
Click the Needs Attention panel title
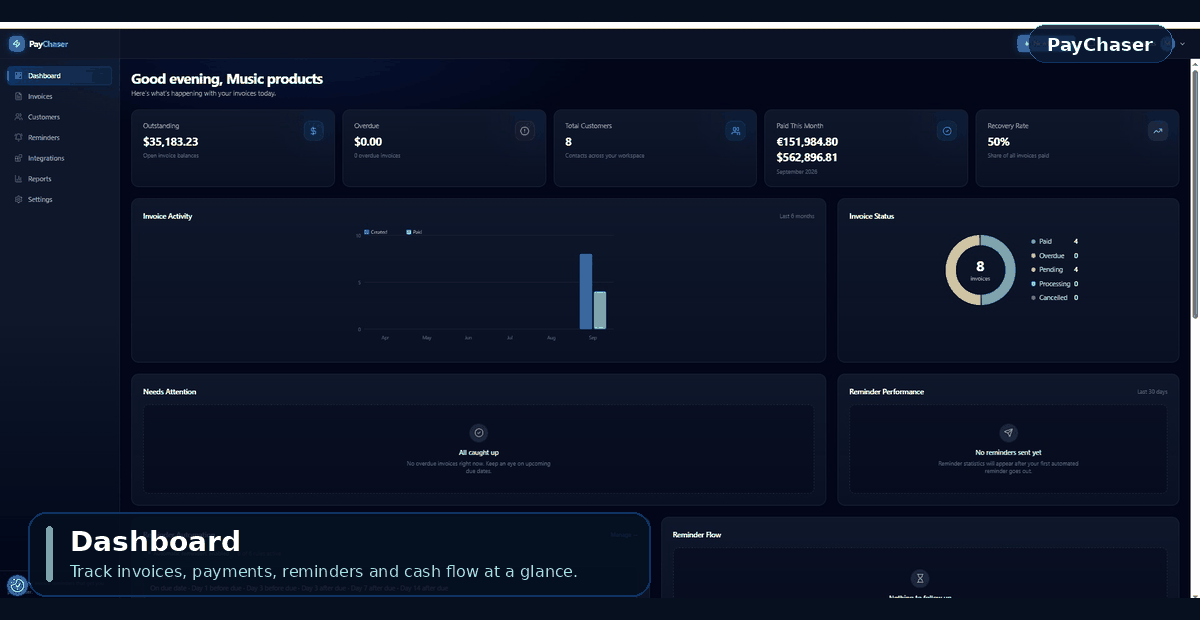(170, 392)
